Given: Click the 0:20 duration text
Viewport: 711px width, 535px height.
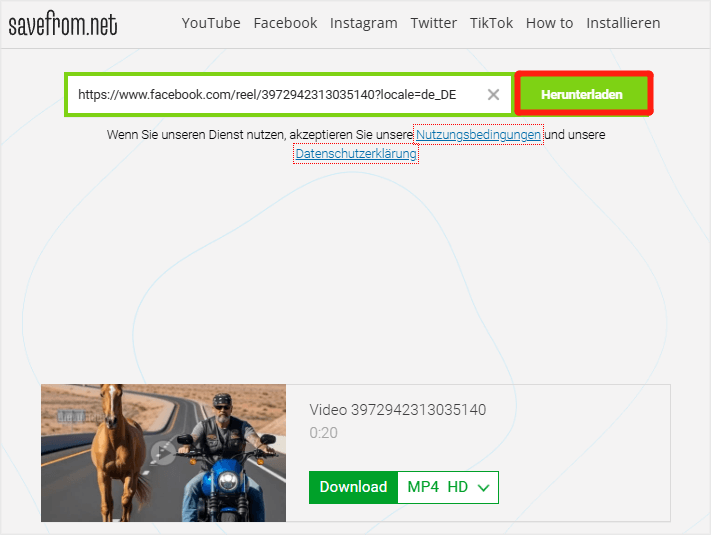Looking at the screenshot, I should click(323, 433).
